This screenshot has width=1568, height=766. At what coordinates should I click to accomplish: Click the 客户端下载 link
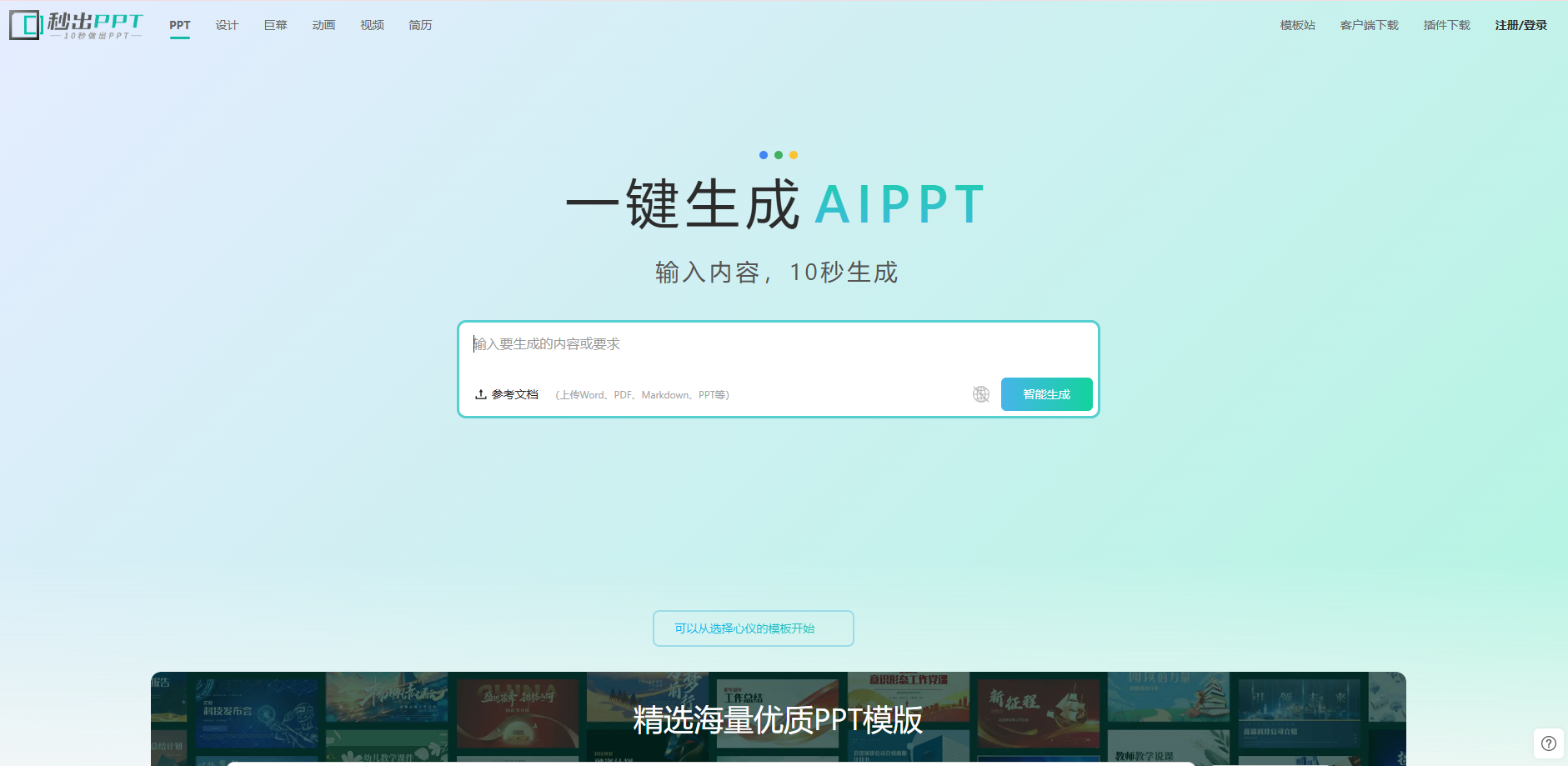coord(1369,25)
